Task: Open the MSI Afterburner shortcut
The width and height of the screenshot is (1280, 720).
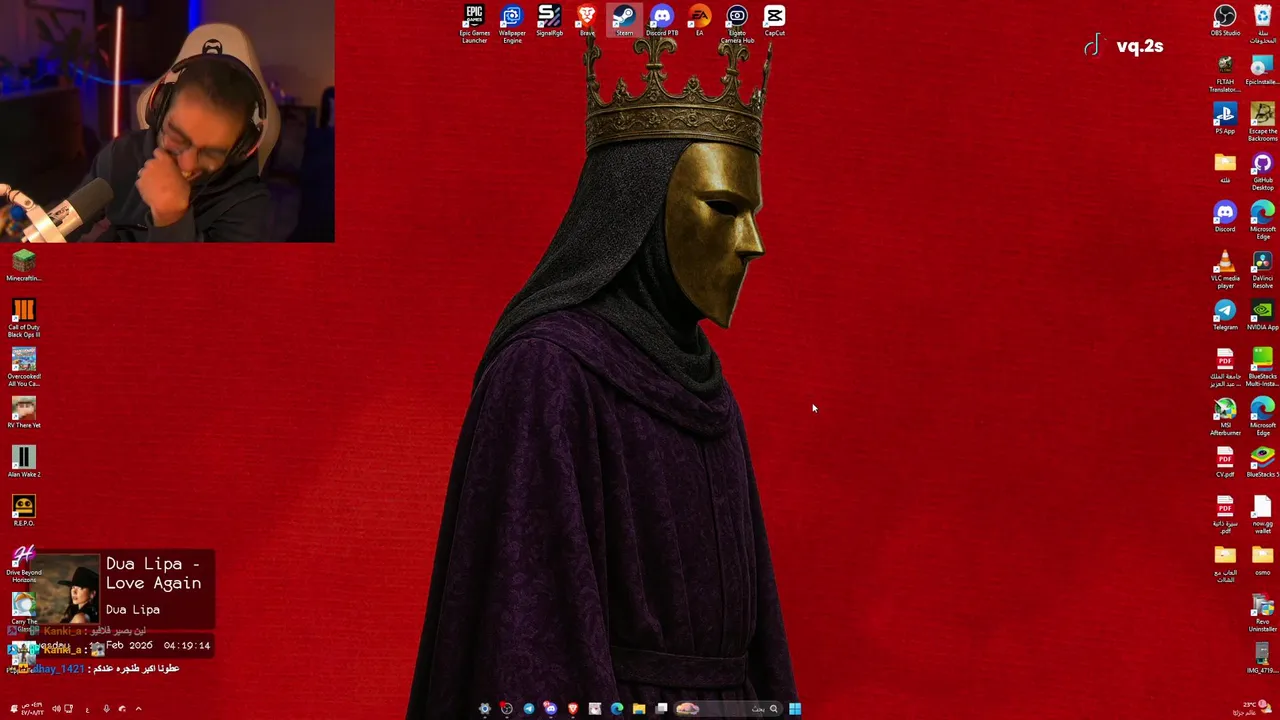Action: tap(1225, 416)
